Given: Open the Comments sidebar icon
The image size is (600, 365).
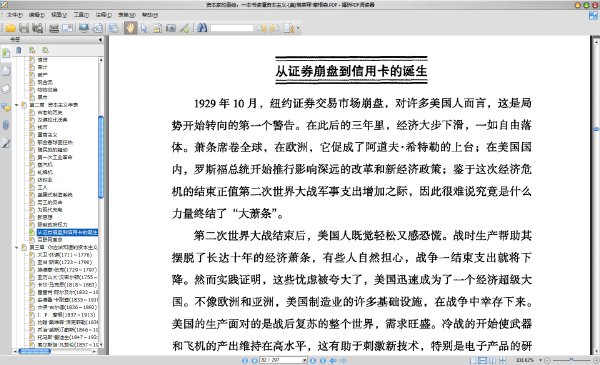Looking at the screenshot, I should (x=6, y=107).
